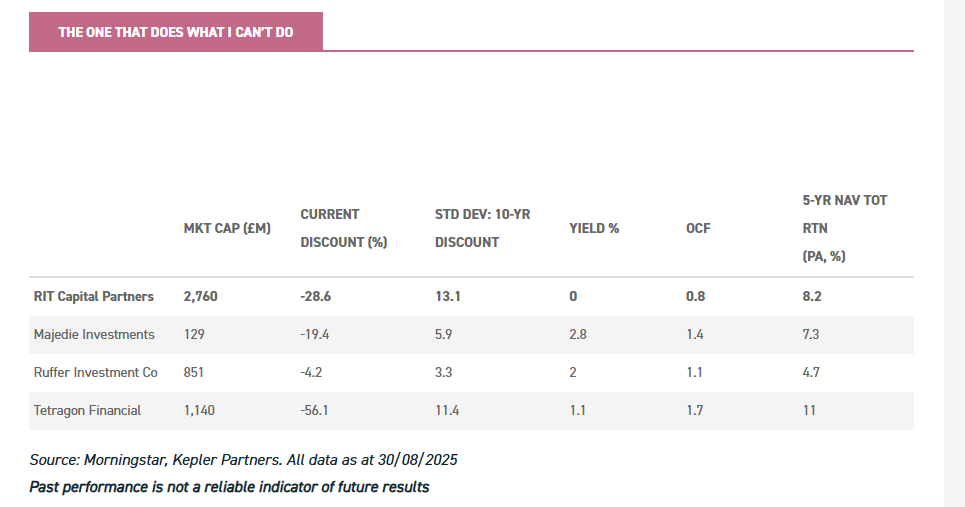Click Majedie Investments yield value 2.8
The image size is (965, 507).
(x=577, y=334)
